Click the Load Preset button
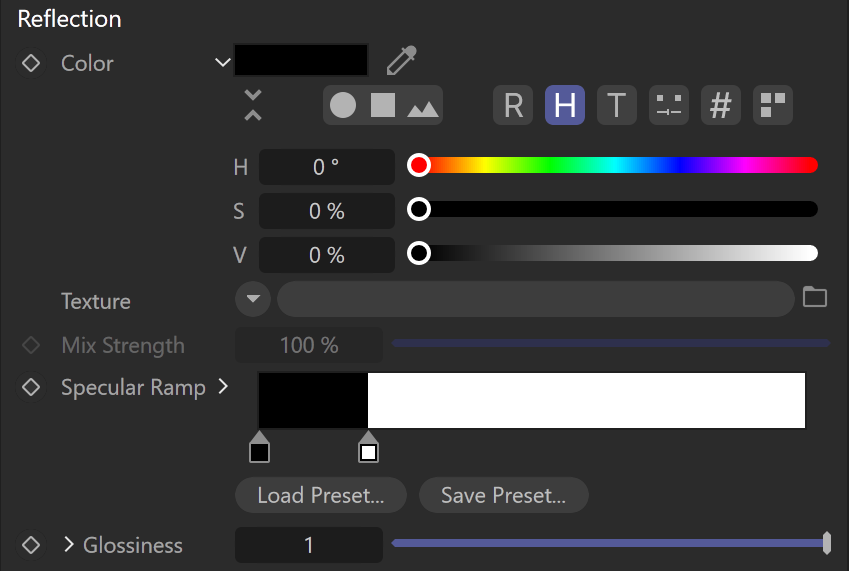 point(321,495)
